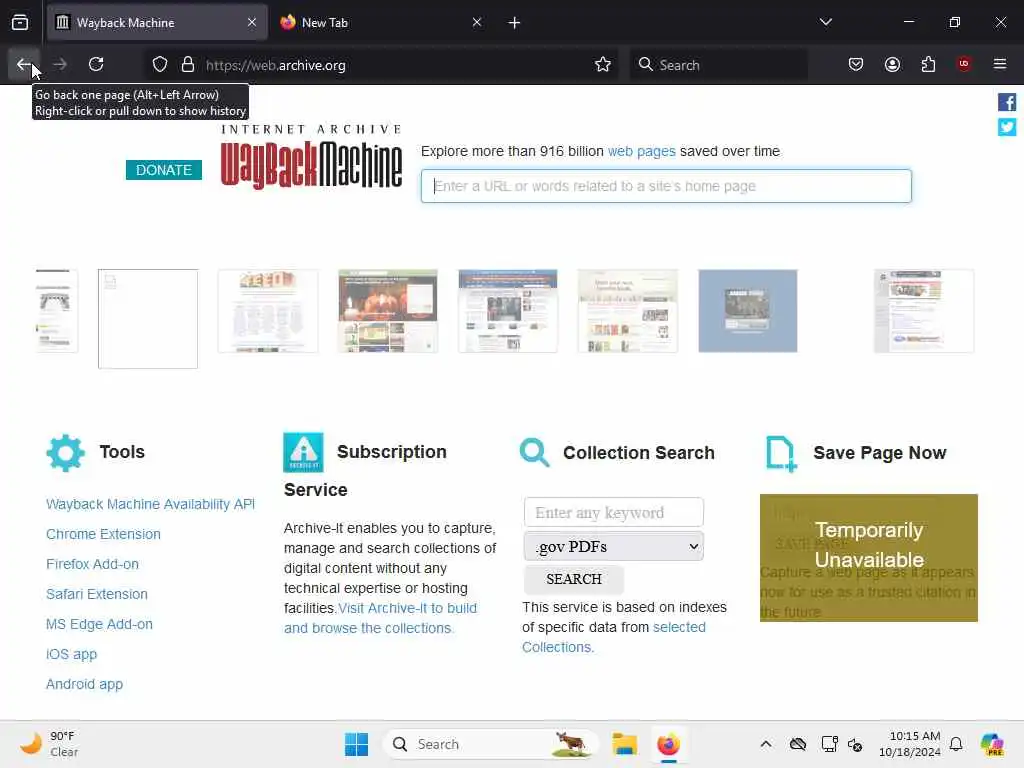1024x768 pixels.
Task: Click the Copilot icon in the taskbar
Action: point(992,744)
